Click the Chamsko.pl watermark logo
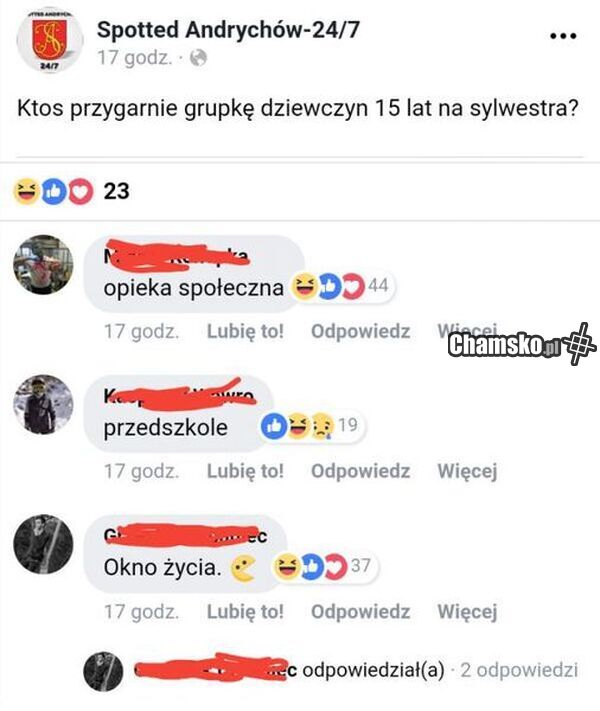This screenshot has height=711, width=600. (x=522, y=345)
